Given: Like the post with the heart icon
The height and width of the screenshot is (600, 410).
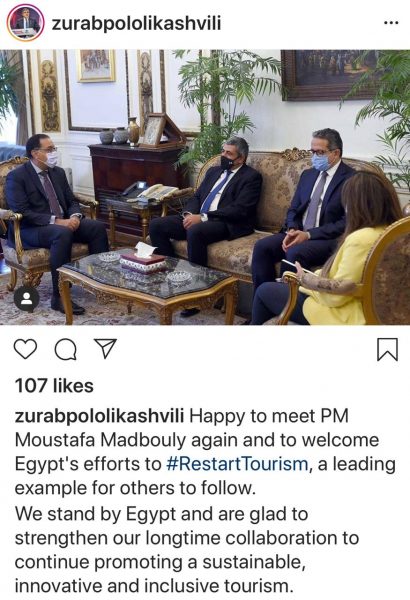Looking at the screenshot, I should [25, 349].
